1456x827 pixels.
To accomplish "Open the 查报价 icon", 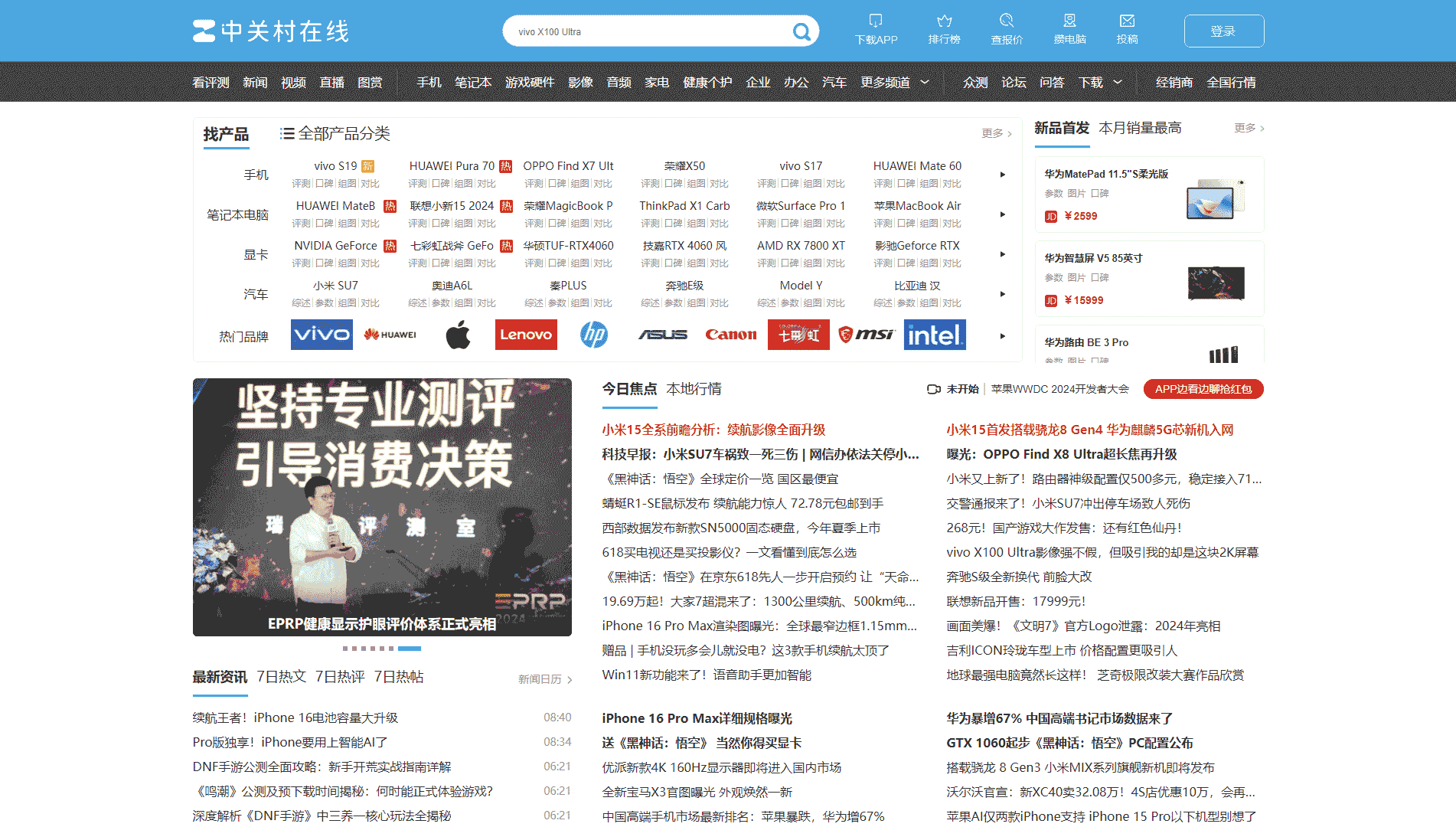I will click(x=1007, y=21).
